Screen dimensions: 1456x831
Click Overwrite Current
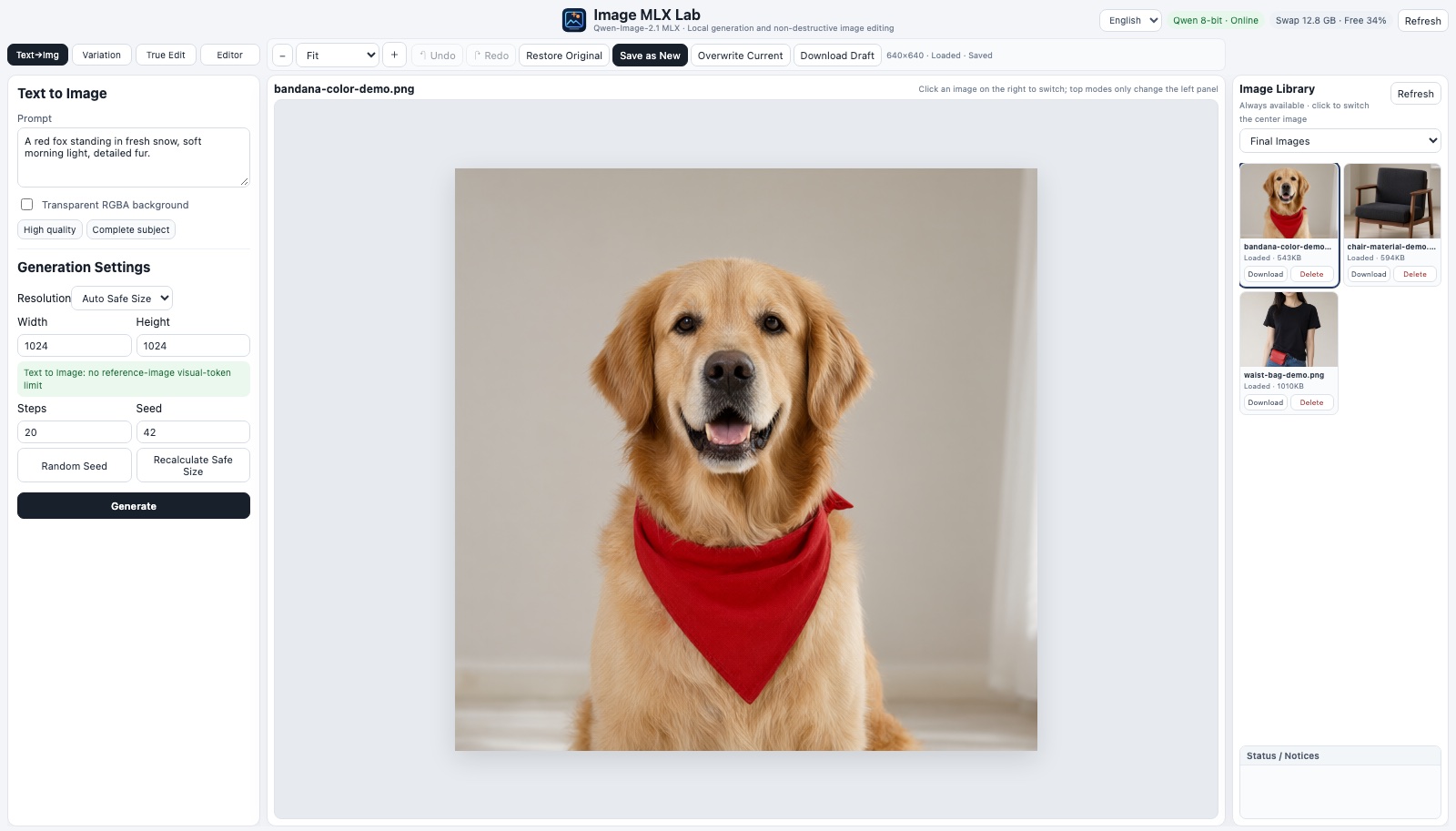point(740,56)
